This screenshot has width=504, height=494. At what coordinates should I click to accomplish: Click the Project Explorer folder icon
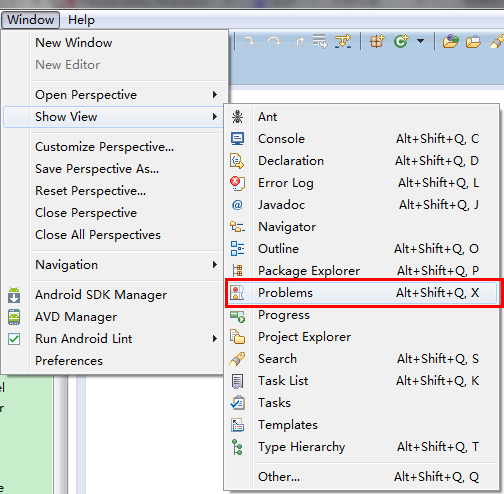point(237,337)
